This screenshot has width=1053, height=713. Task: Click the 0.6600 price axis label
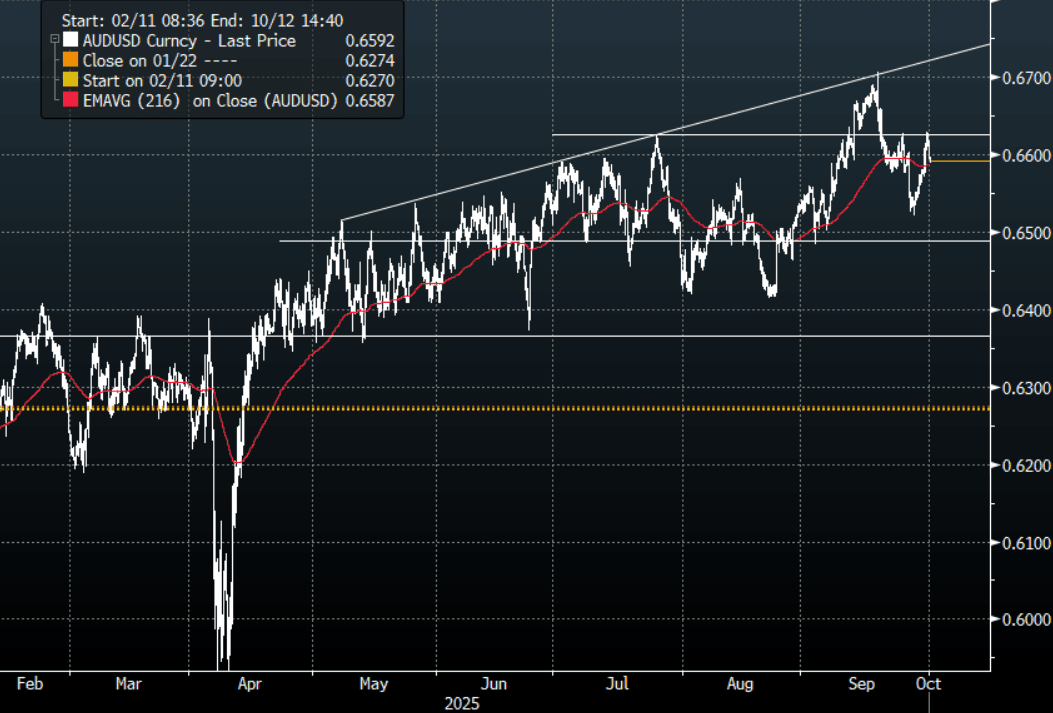click(1026, 155)
